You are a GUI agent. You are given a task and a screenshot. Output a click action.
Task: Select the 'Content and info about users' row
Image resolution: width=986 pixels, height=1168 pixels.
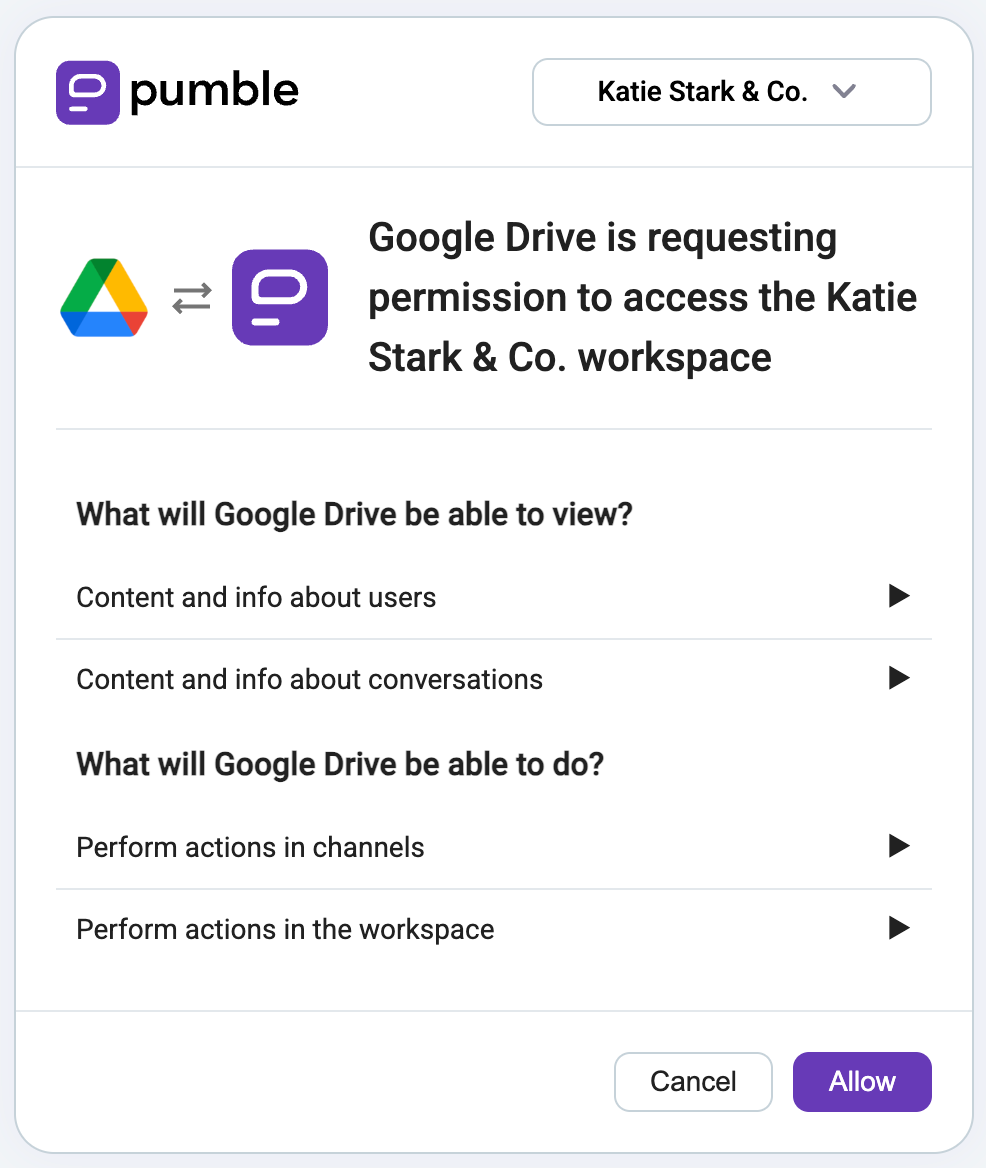256,596
